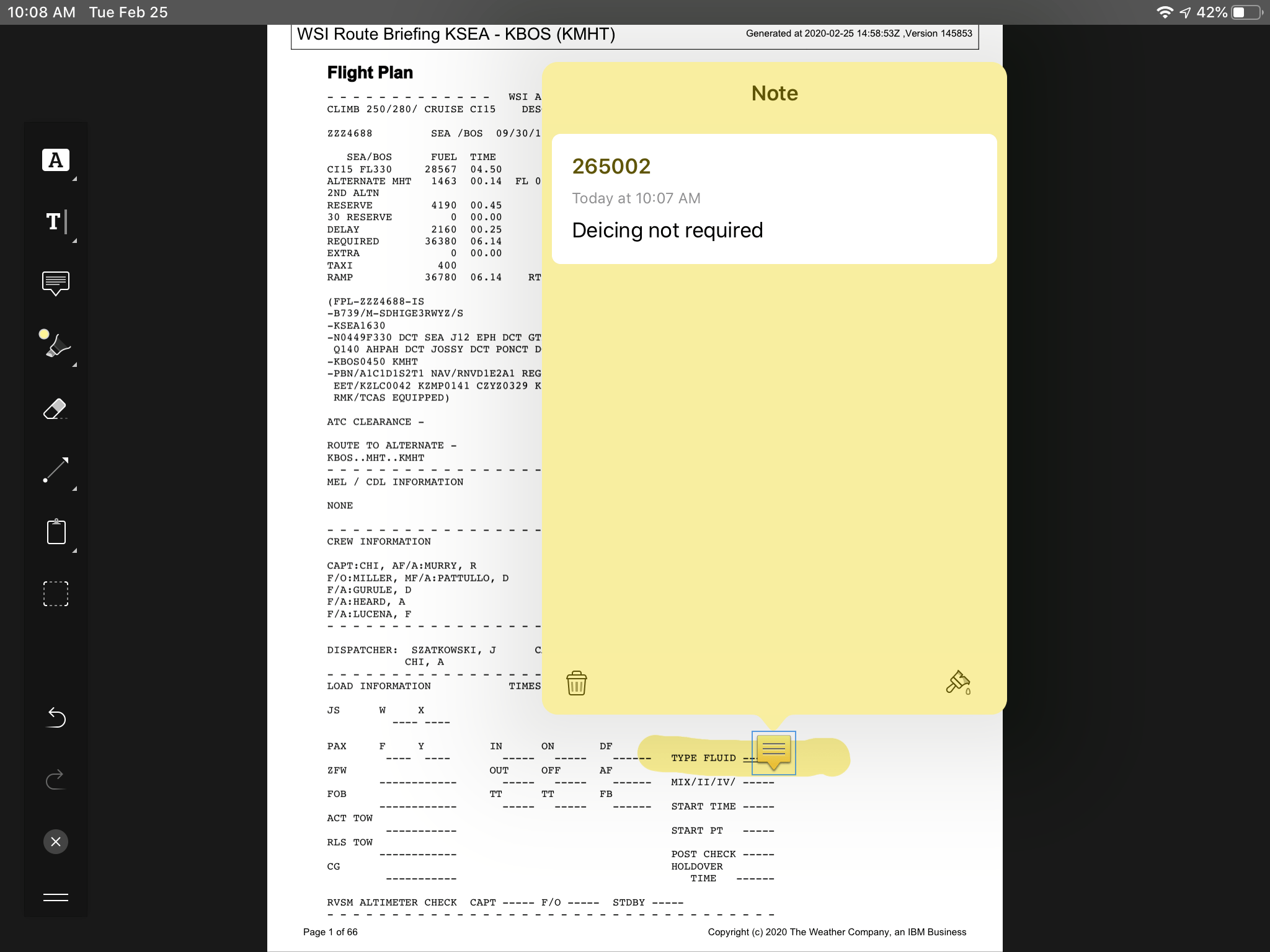
Task: Select the eraser tool
Action: [x=55, y=408]
